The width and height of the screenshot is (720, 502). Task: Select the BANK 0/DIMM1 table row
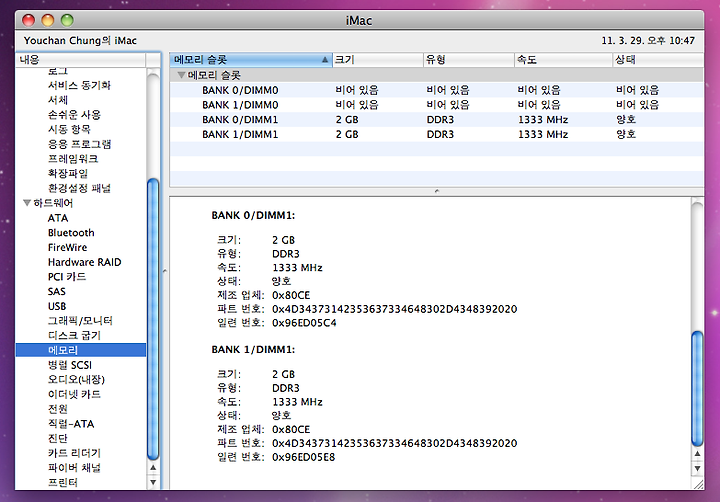click(436, 119)
